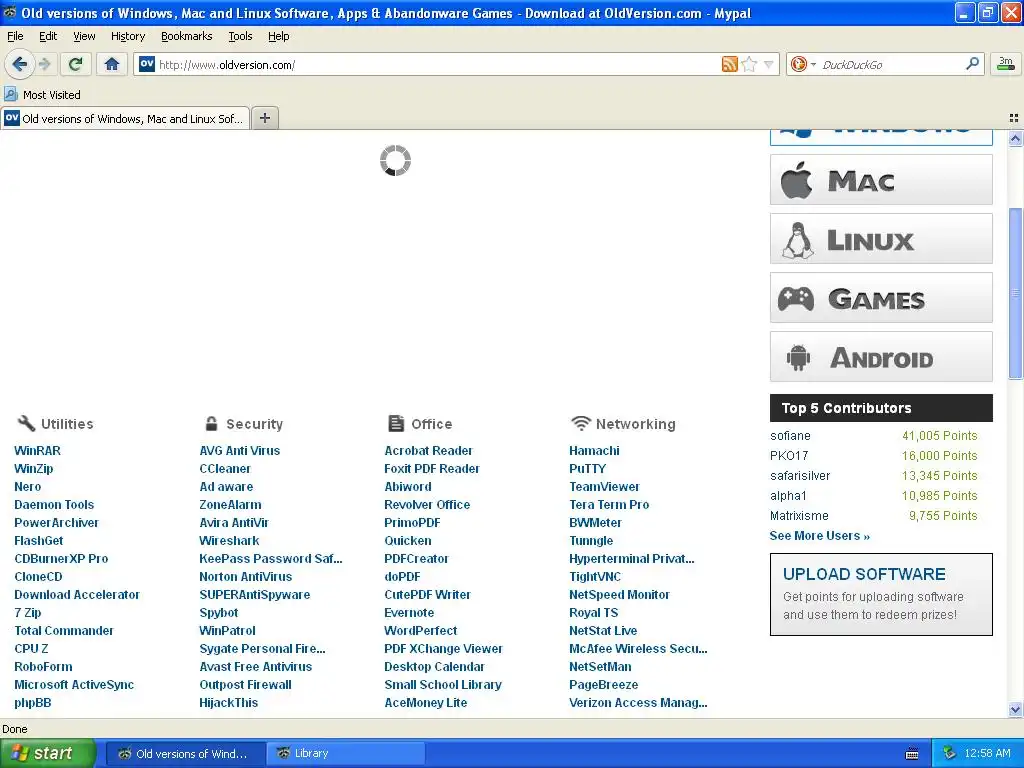Open the Bookmarks menu

(186, 36)
